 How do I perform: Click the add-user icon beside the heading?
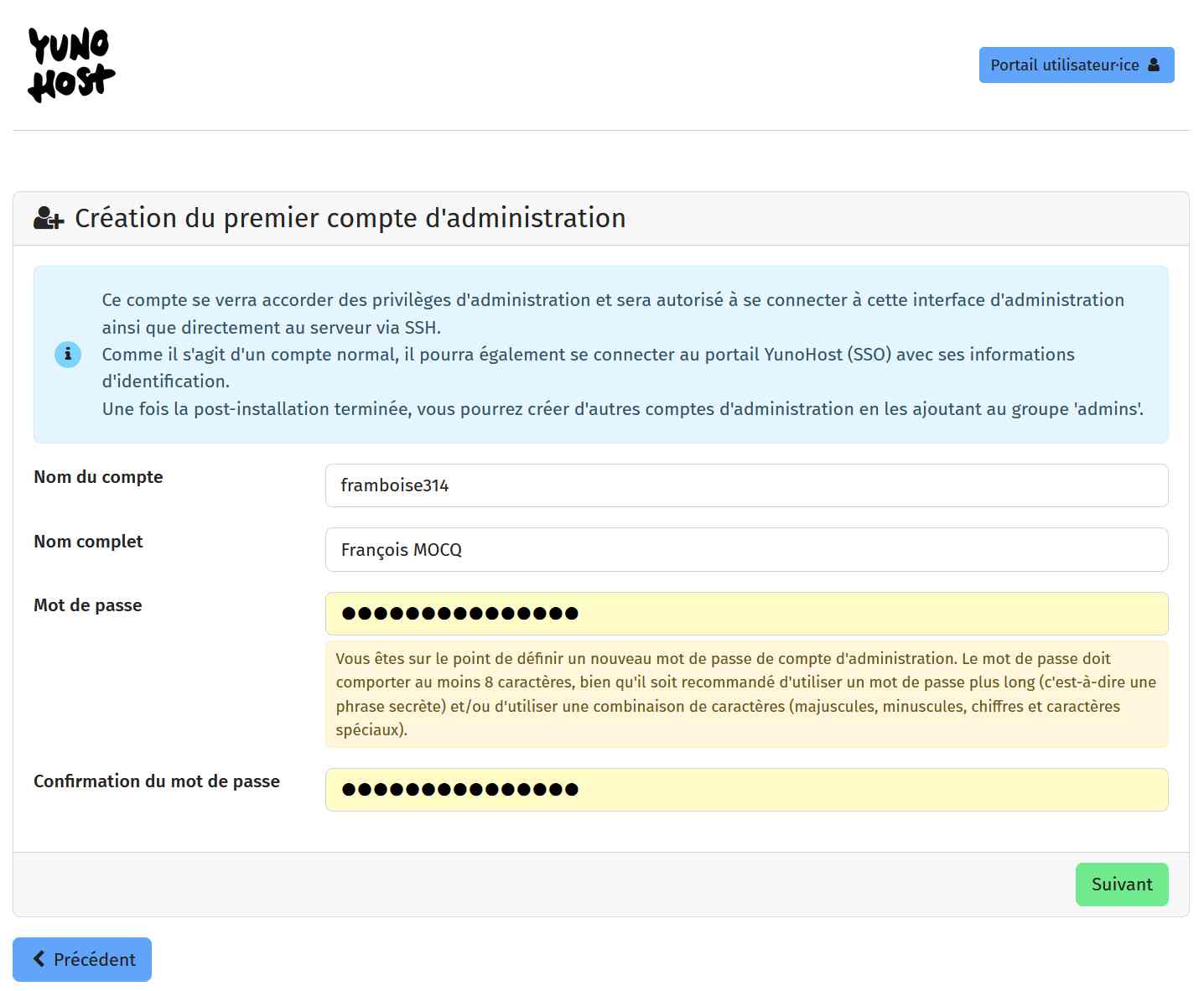pyautogui.click(x=49, y=218)
